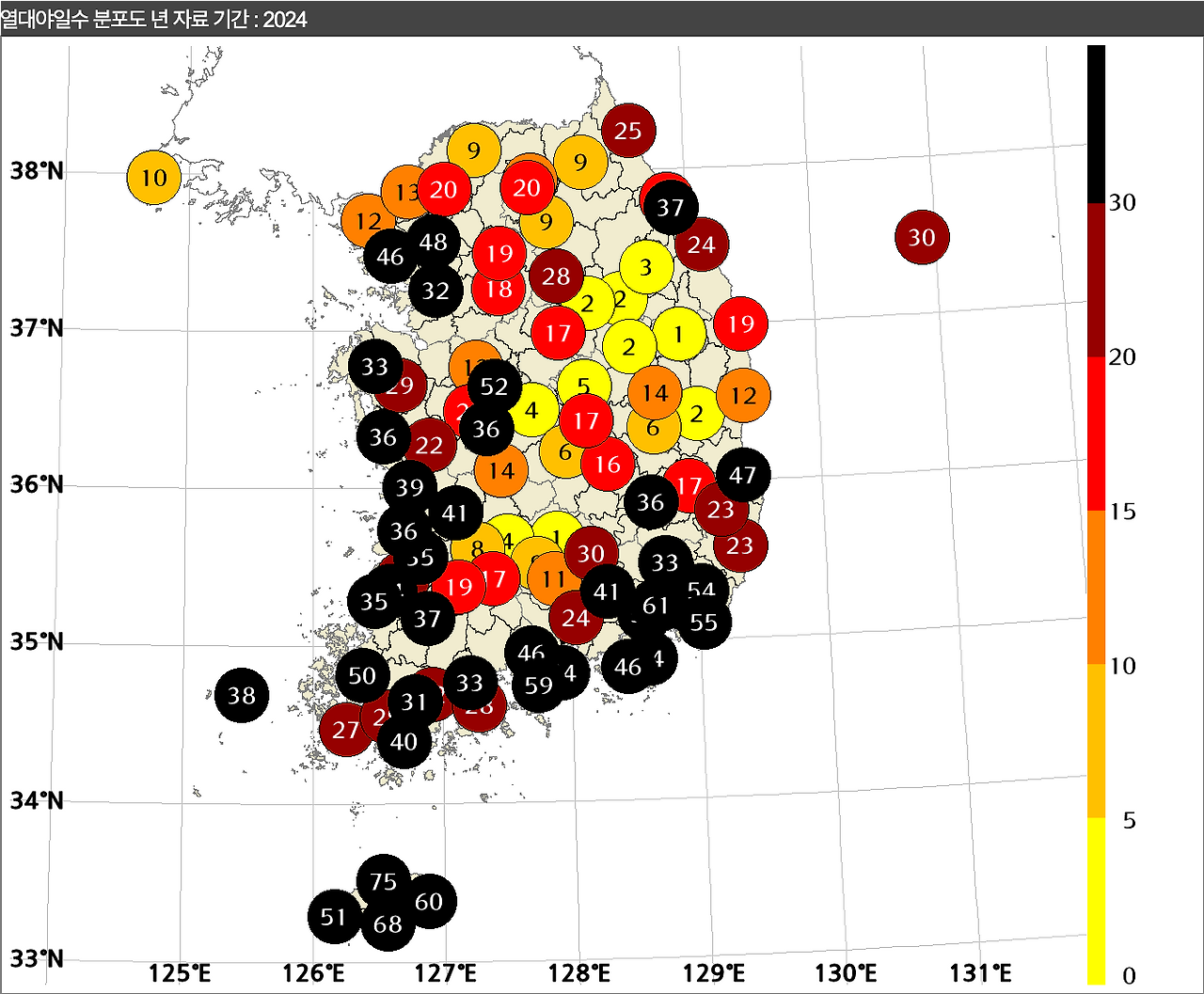Click the amber color scale segment

tap(1096, 741)
